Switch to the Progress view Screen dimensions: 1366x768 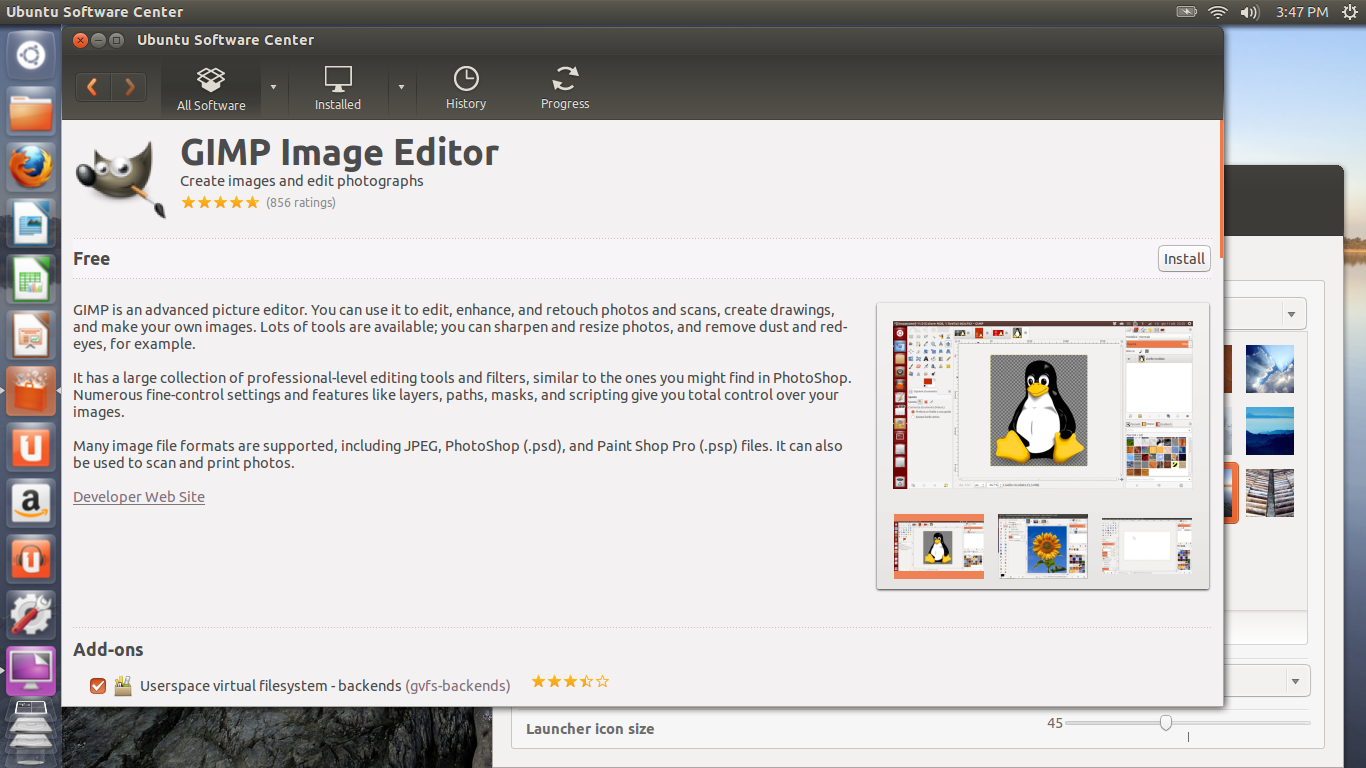pyautogui.click(x=565, y=89)
